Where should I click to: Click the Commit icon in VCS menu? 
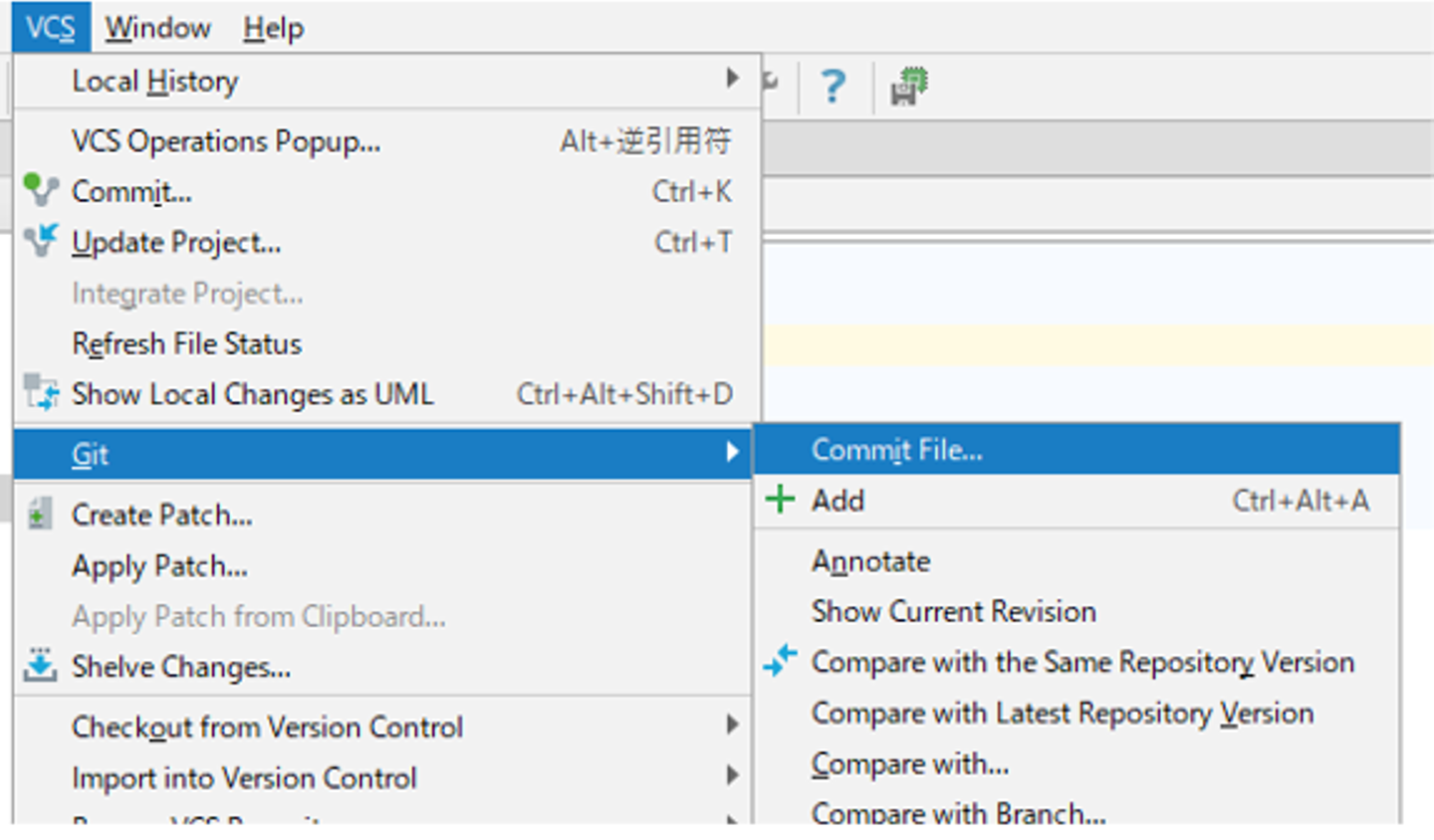coord(40,189)
